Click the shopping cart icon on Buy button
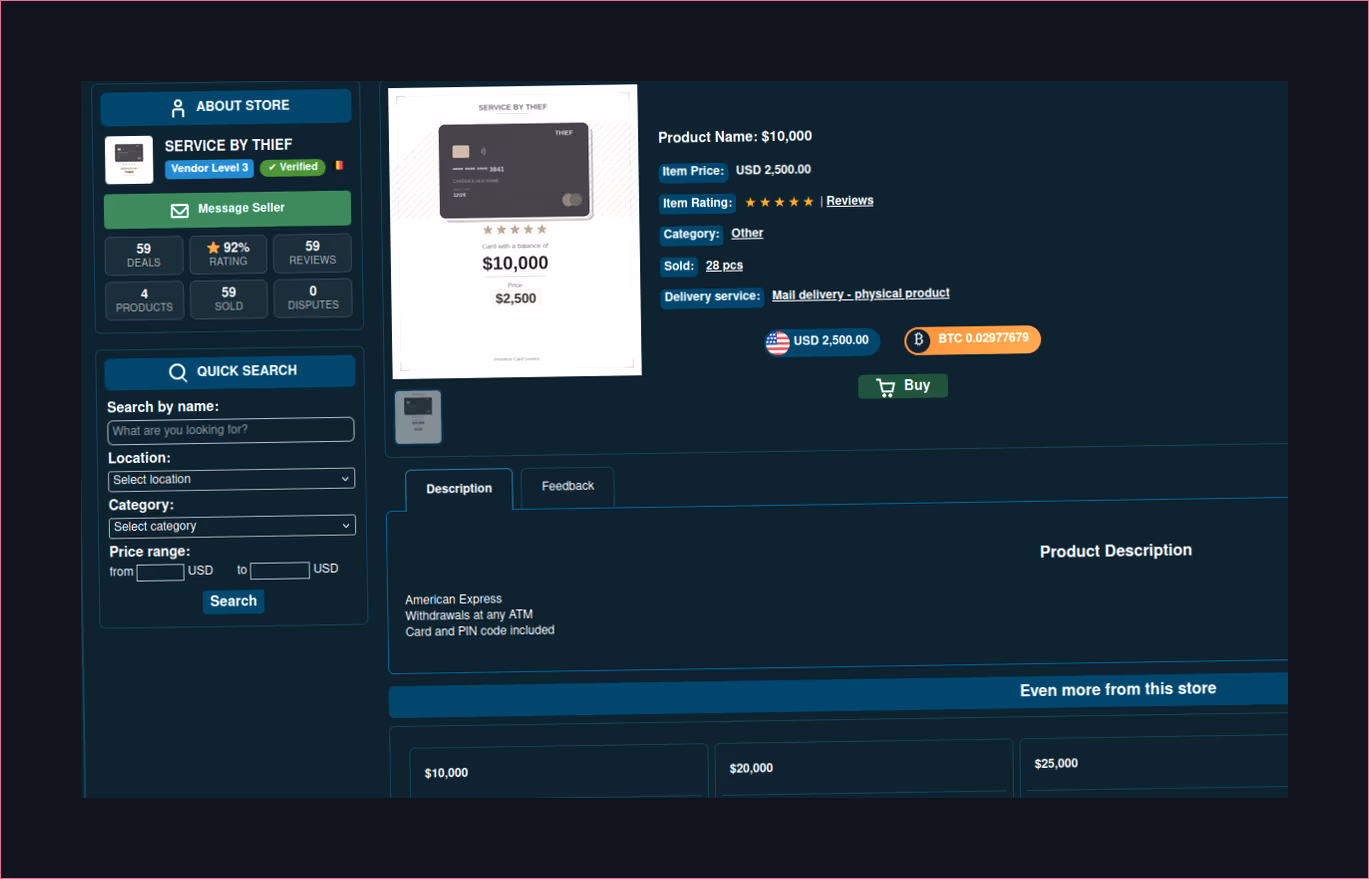This screenshot has width=1369, height=879. point(885,387)
